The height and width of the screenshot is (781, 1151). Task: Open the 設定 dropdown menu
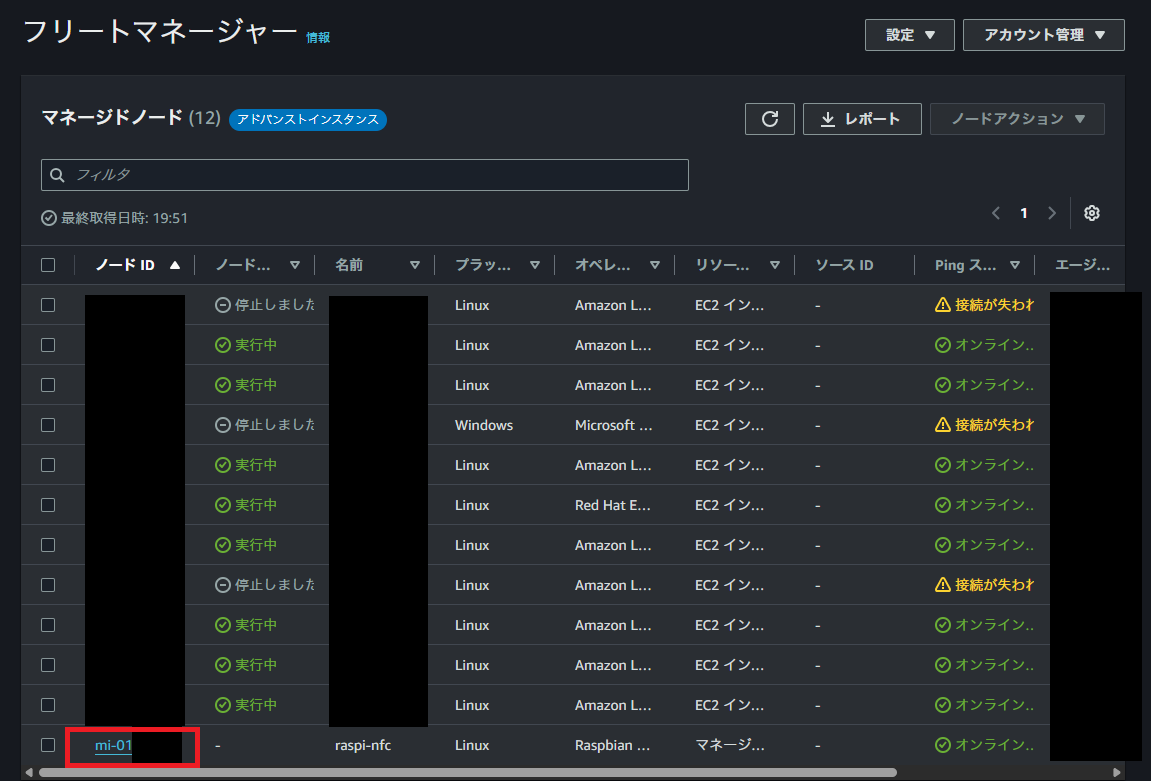click(908, 34)
